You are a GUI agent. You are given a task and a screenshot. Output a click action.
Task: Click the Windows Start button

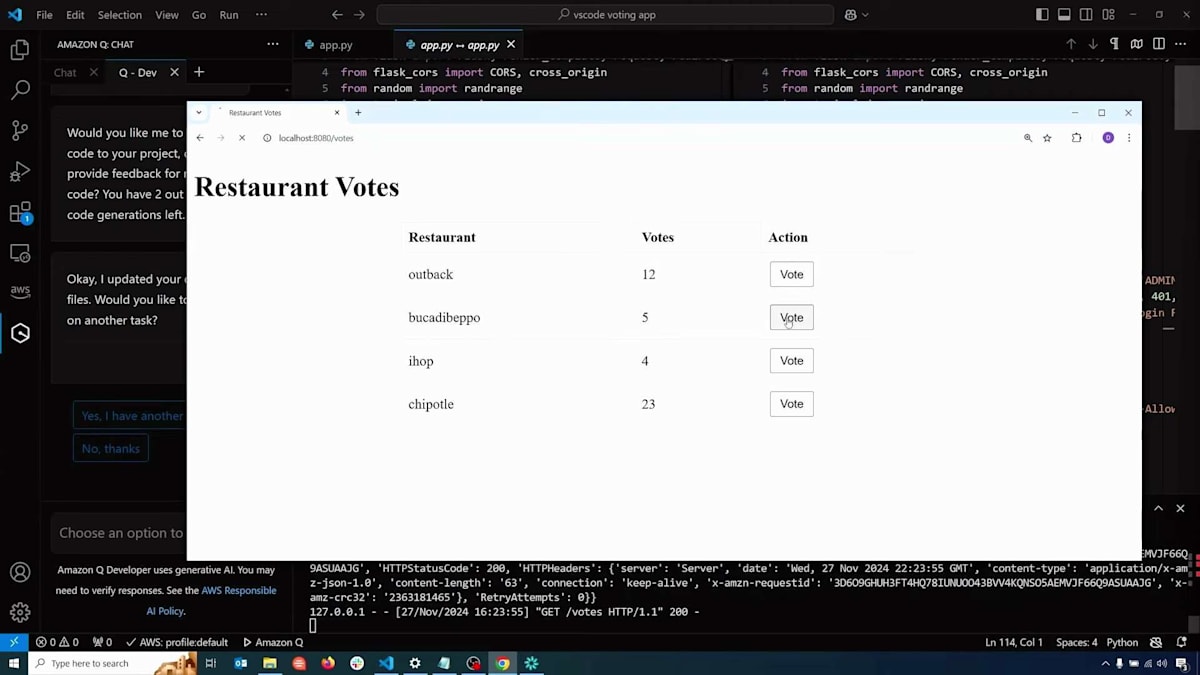coord(14,663)
